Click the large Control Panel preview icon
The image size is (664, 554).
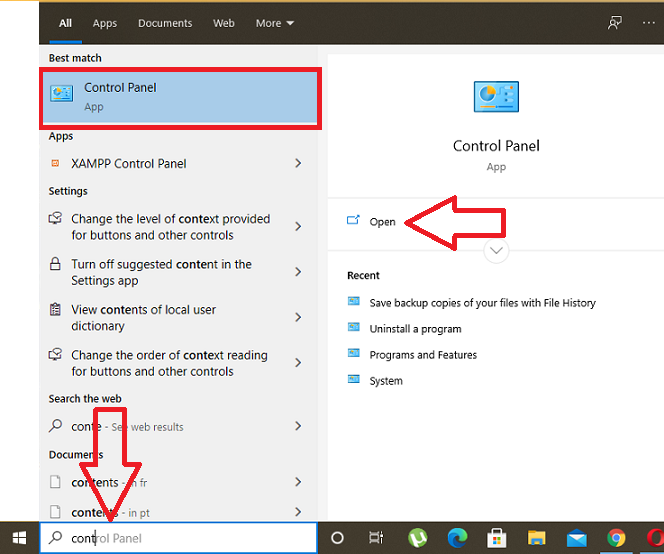[x=496, y=97]
